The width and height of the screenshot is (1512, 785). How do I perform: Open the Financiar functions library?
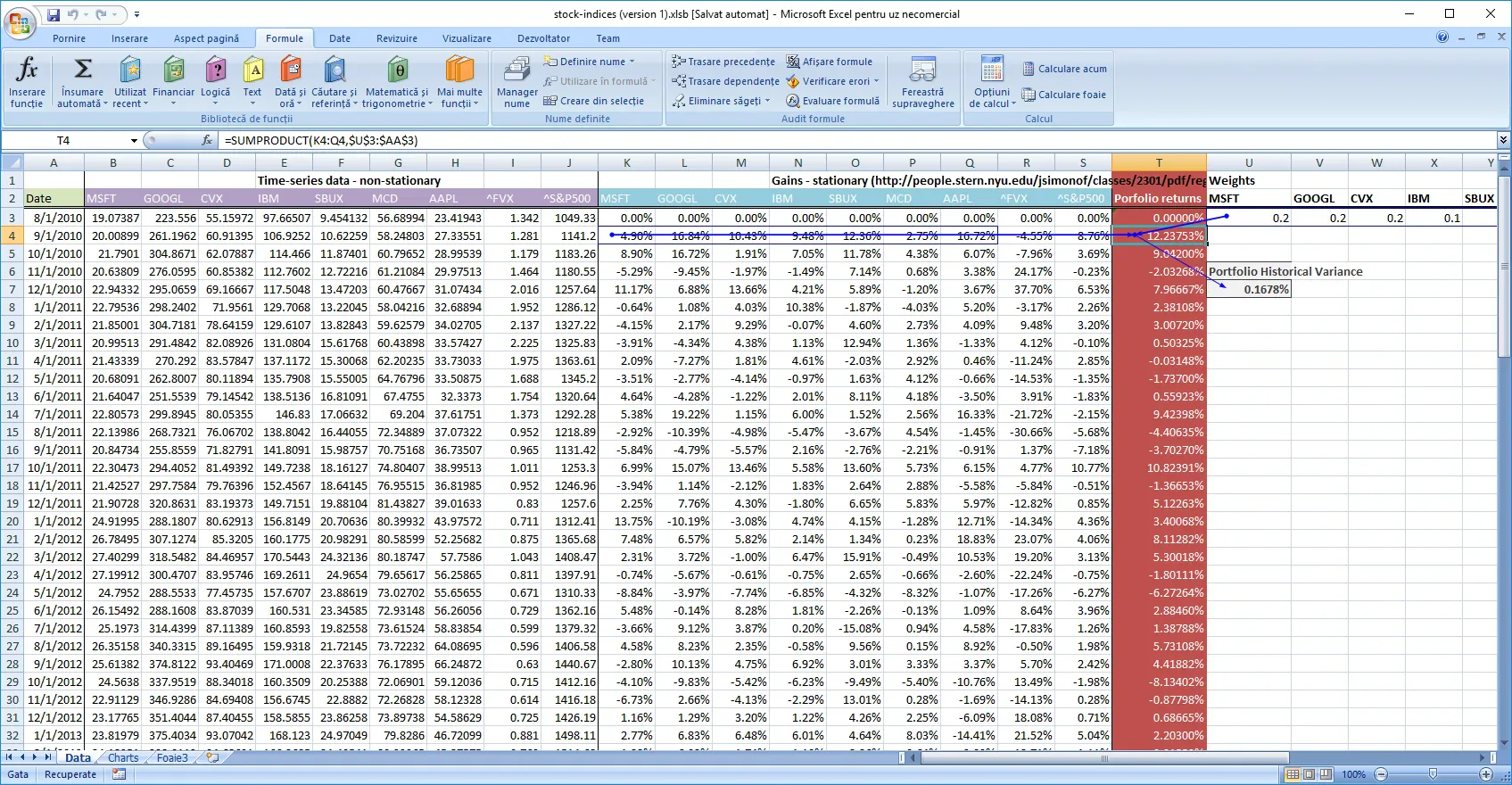tap(173, 82)
